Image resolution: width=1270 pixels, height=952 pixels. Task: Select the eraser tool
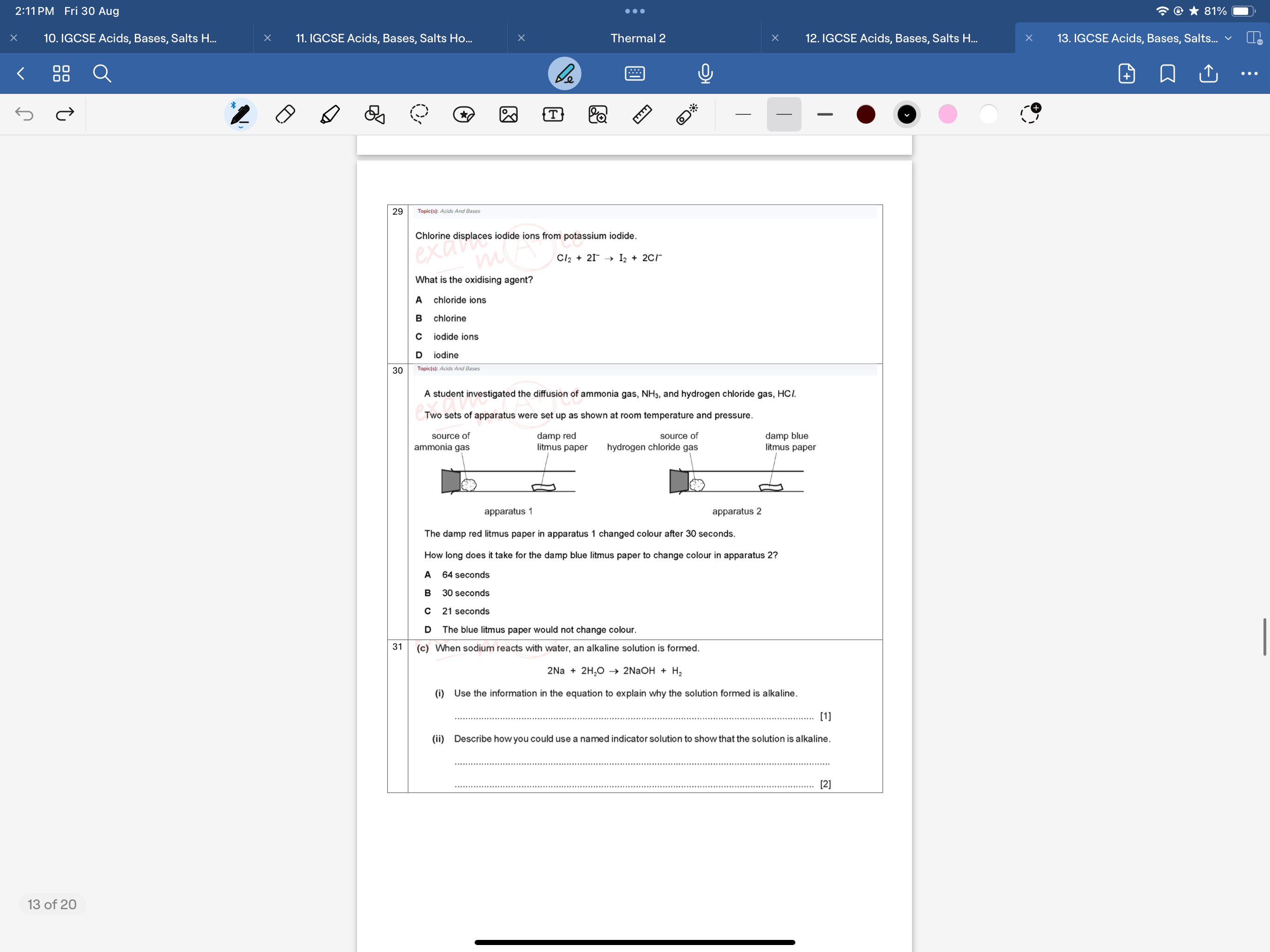click(285, 114)
